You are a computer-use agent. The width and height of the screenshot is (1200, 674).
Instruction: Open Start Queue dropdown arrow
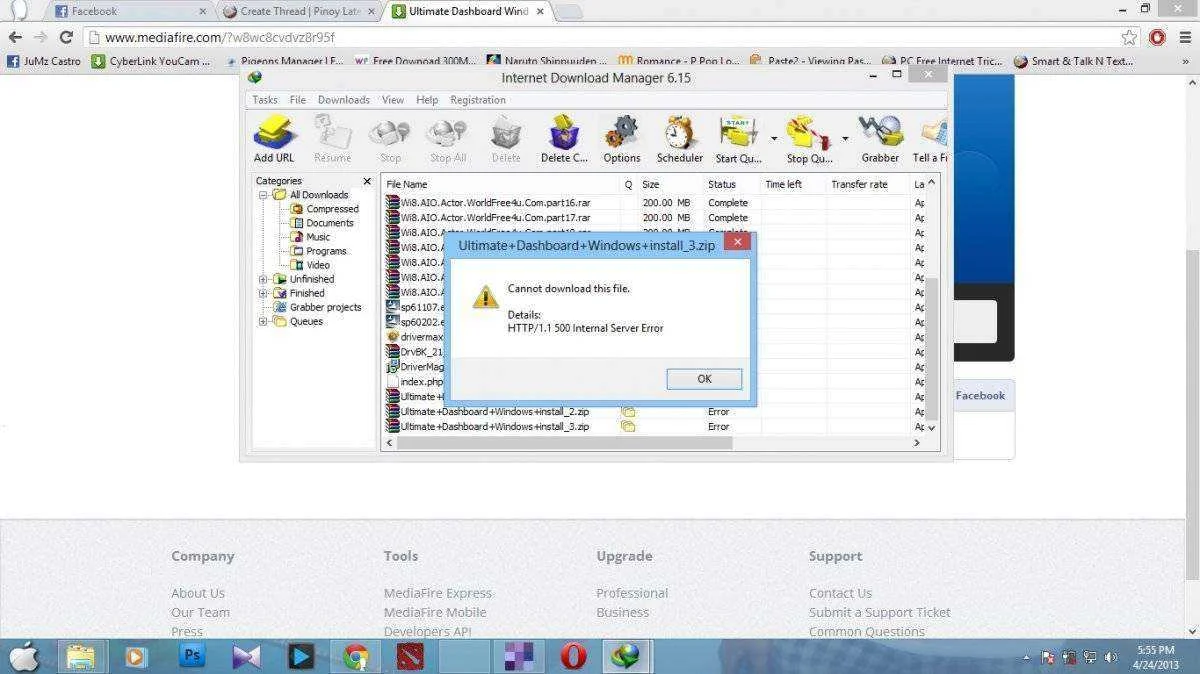[x=773, y=139]
